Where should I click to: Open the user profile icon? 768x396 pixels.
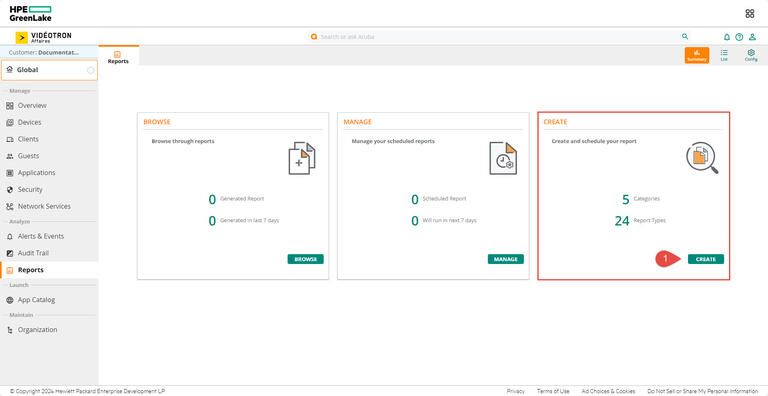click(752, 37)
